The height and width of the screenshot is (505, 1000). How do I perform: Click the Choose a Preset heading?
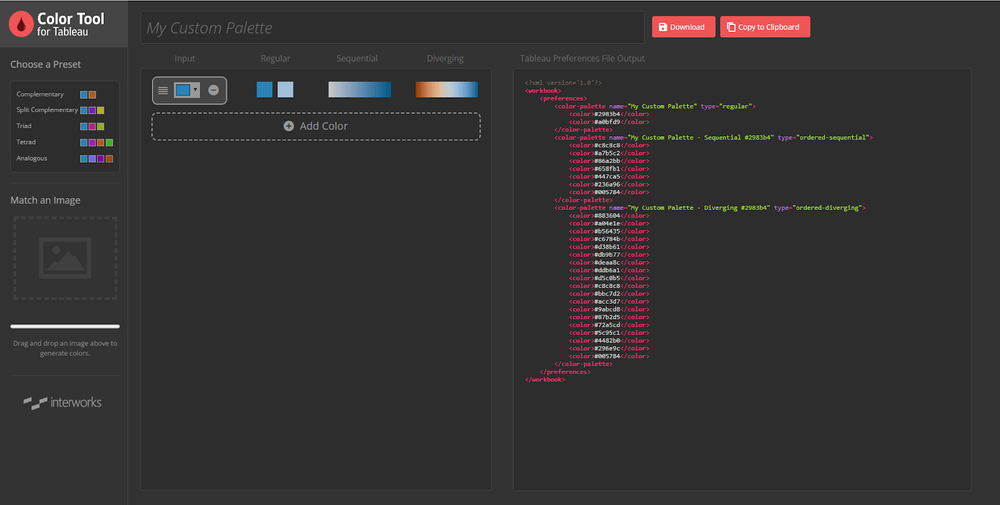[45, 64]
